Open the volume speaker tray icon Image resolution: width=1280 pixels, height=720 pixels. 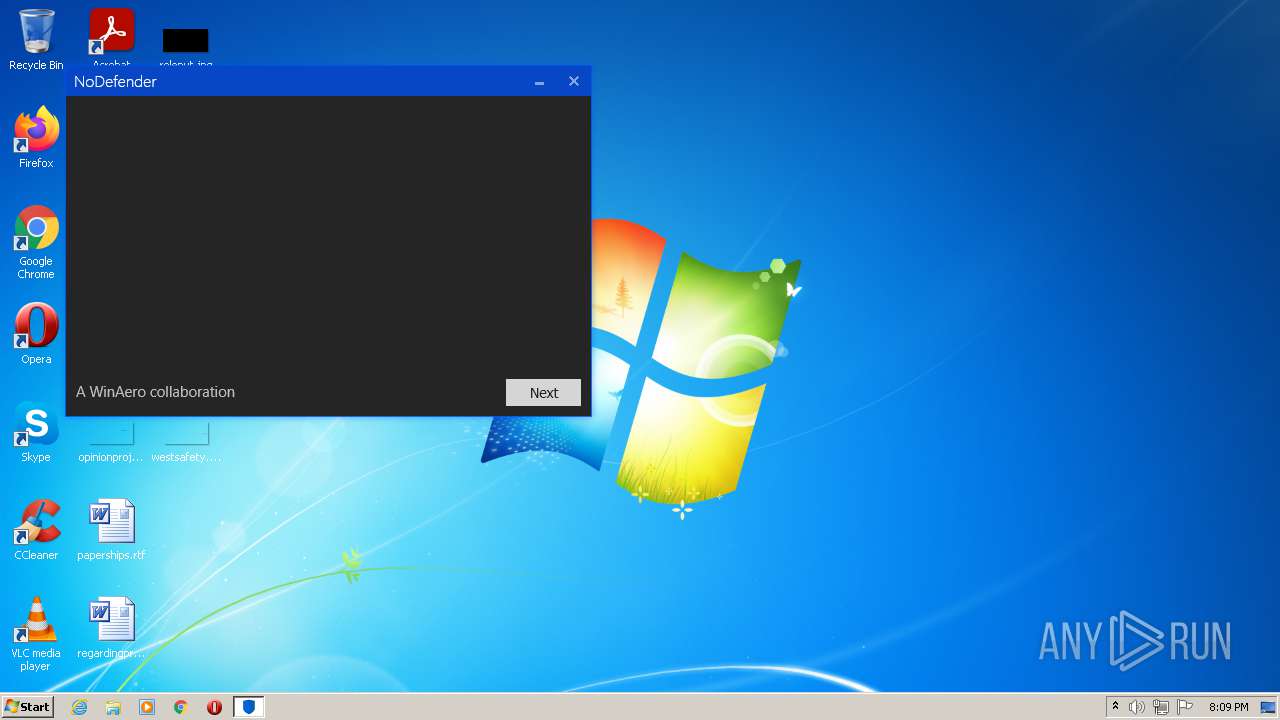1137,707
